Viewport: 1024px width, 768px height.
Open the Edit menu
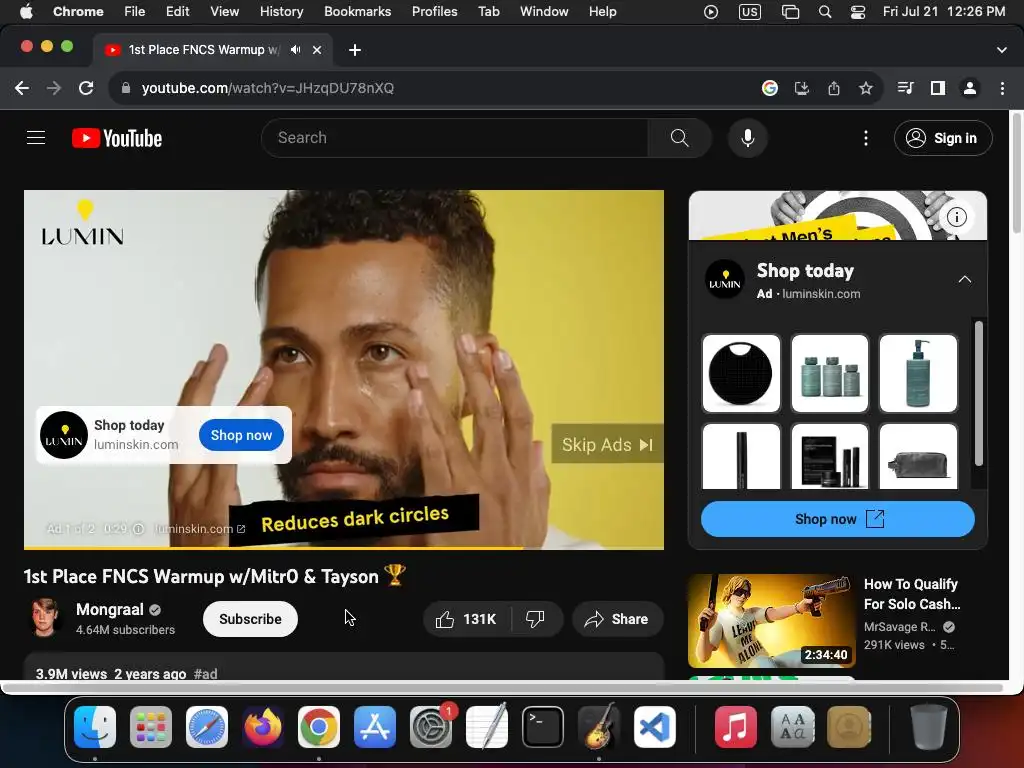pos(177,11)
